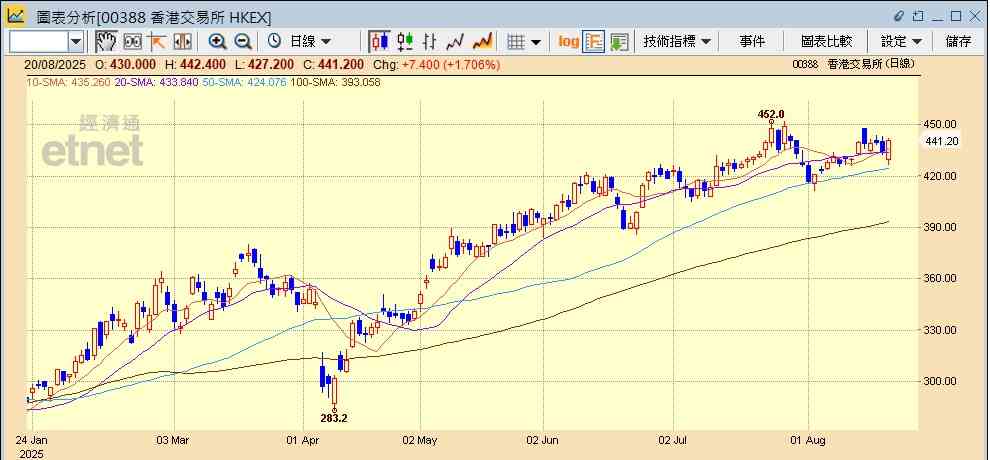Click the 02 Jul date axis label
This screenshot has height=460, width=990.
pyautogui.click(x=673, y=439)
